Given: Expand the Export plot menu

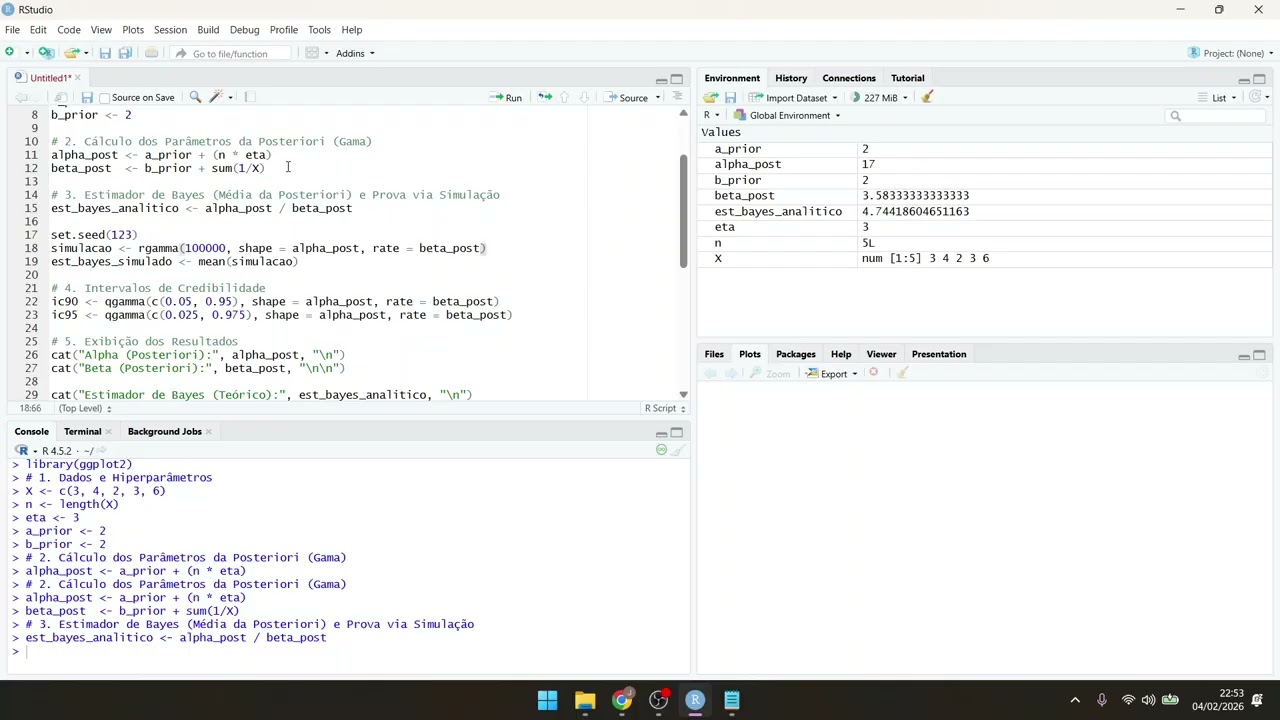Looking at the screenshot, I should [x=833, y=373].
